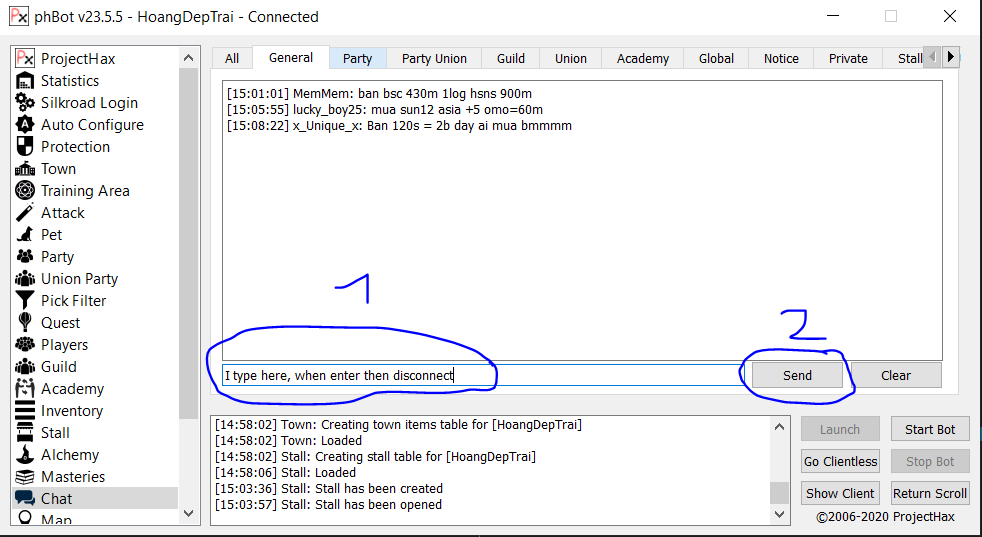982x537 pixels.
Task: Select the Quest icon in sidebar
Action: point(25,323)
